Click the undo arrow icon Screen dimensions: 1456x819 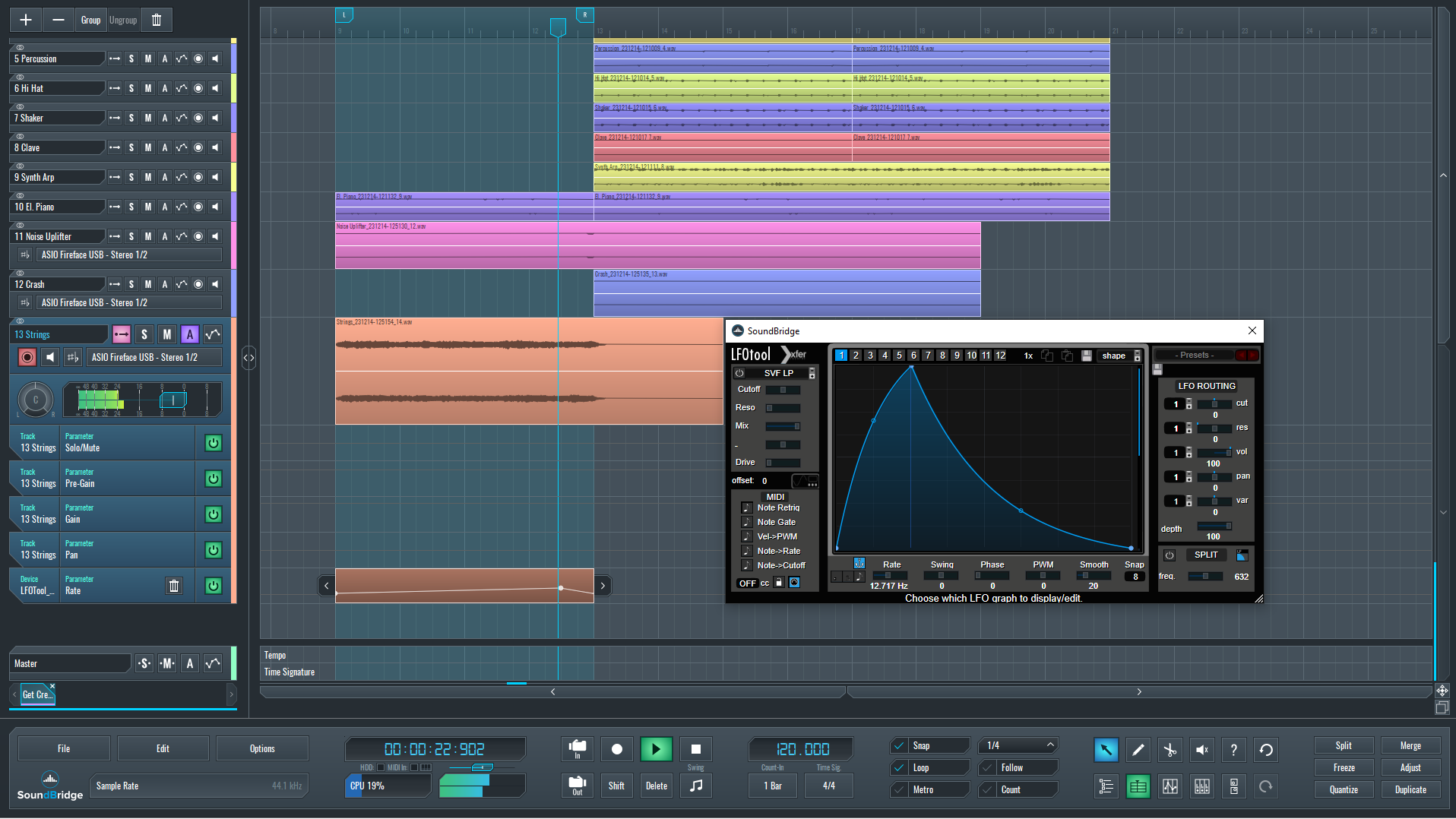point(1266,750)
